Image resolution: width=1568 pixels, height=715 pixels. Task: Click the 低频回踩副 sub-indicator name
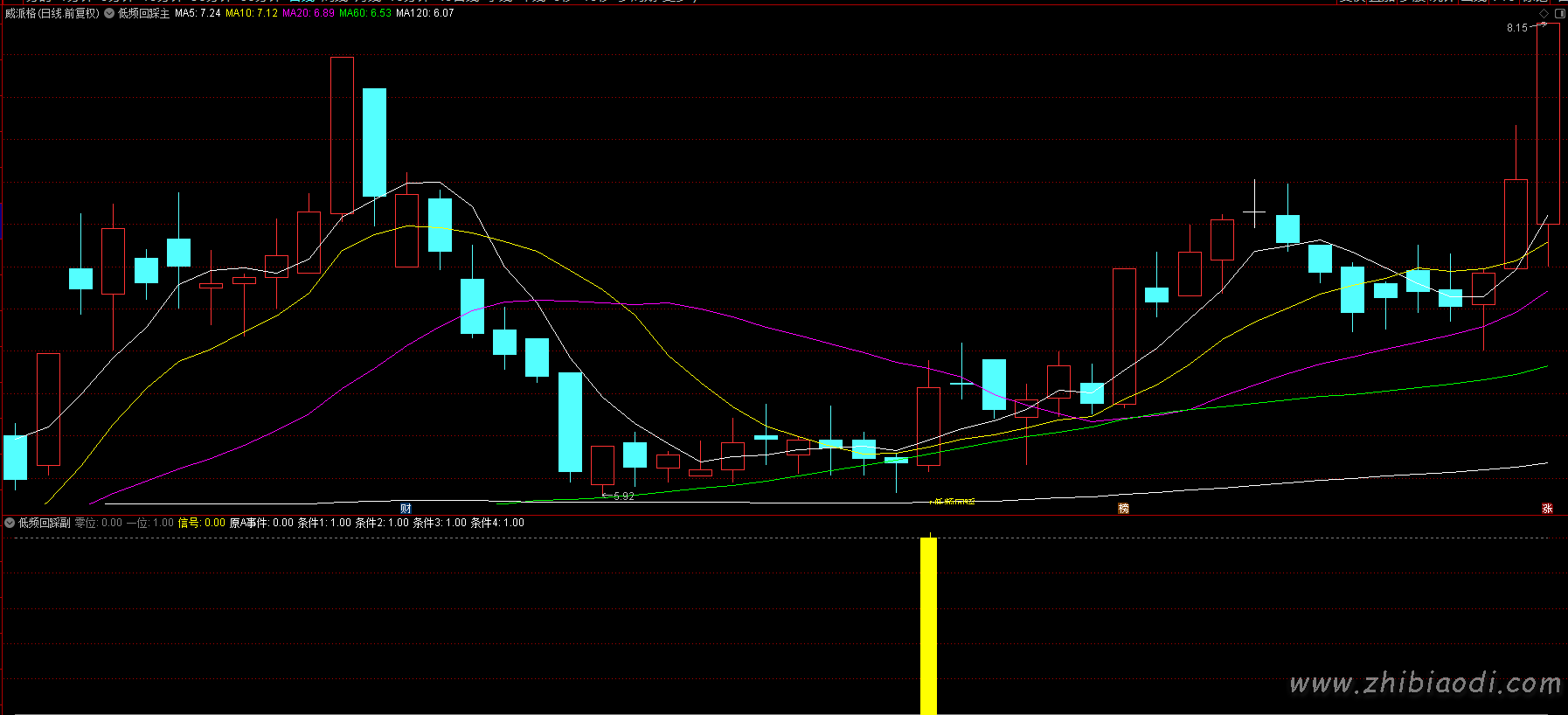pos(44,523)
